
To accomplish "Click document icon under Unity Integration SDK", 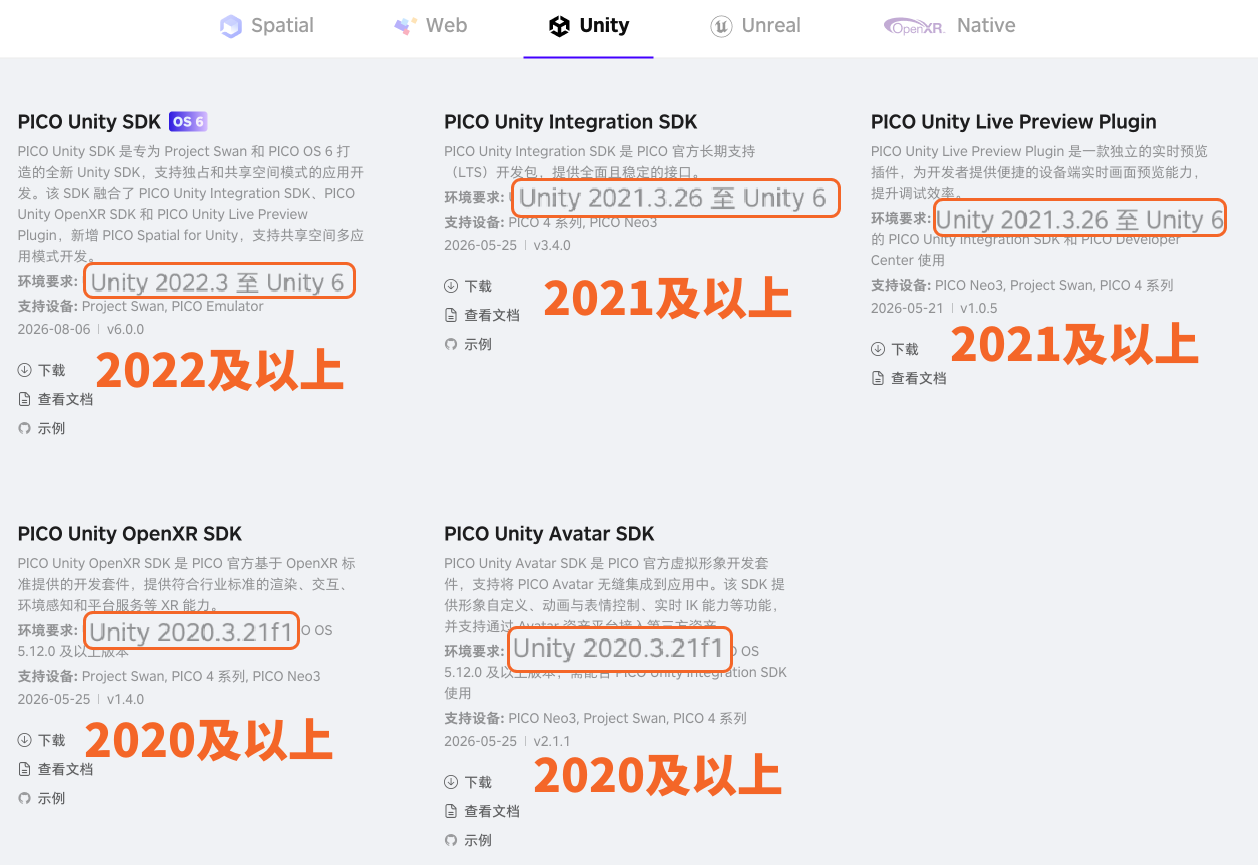I will click(451, 315).
